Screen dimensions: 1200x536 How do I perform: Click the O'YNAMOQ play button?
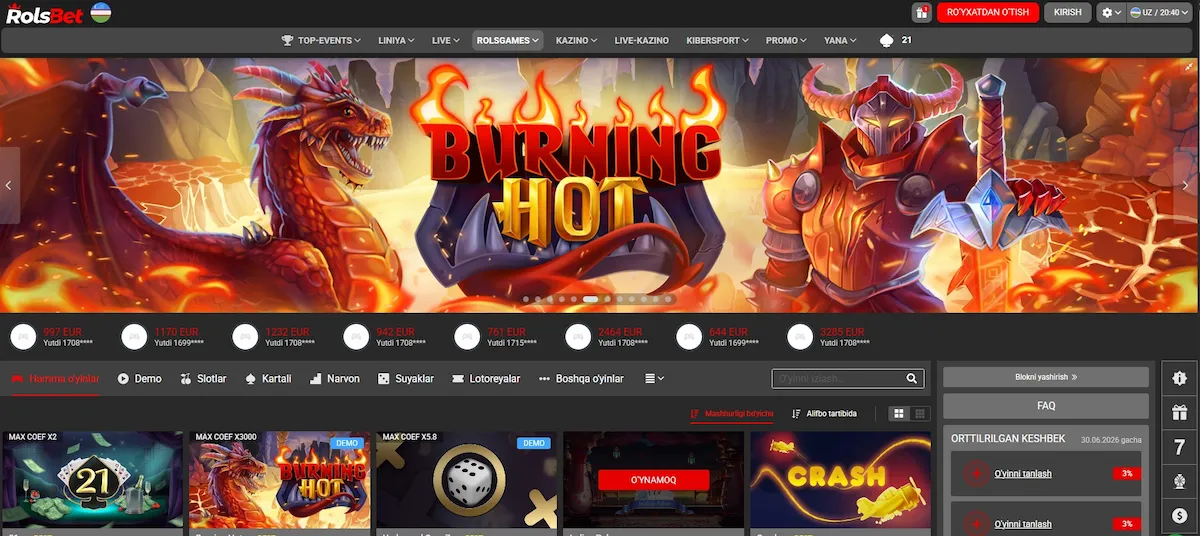pos(653,480)
